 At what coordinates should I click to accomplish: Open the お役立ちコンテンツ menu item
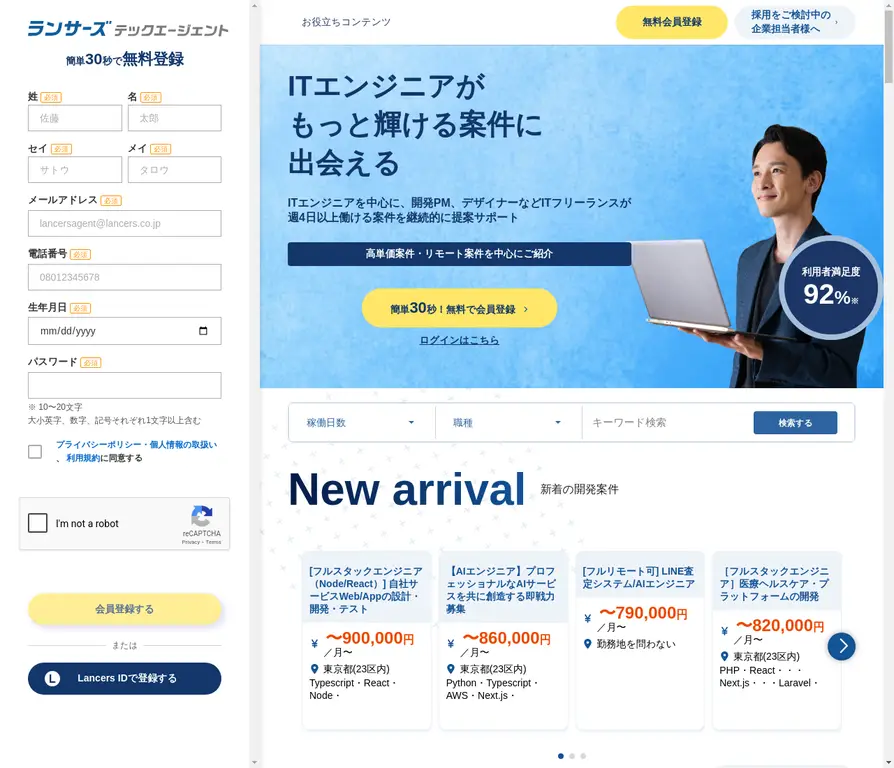[346, 22]
